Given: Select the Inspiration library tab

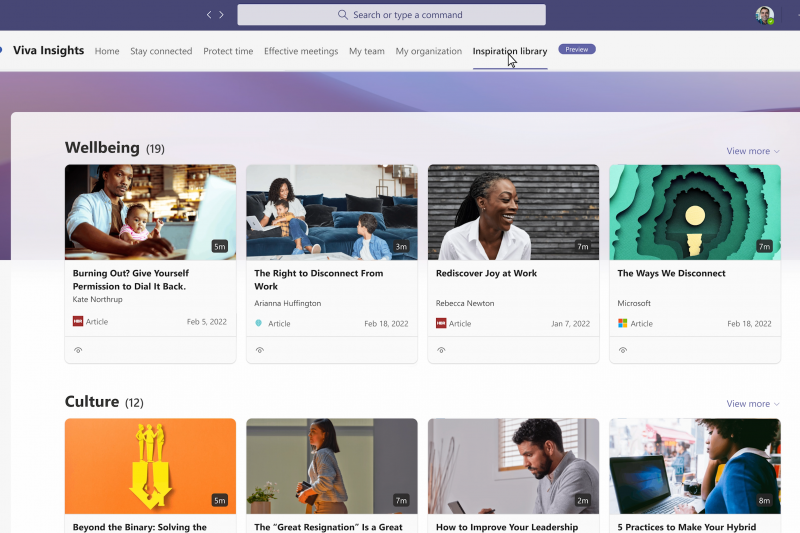Looking at the screenshot, I should pyautogui.click(x=510, y=51).
